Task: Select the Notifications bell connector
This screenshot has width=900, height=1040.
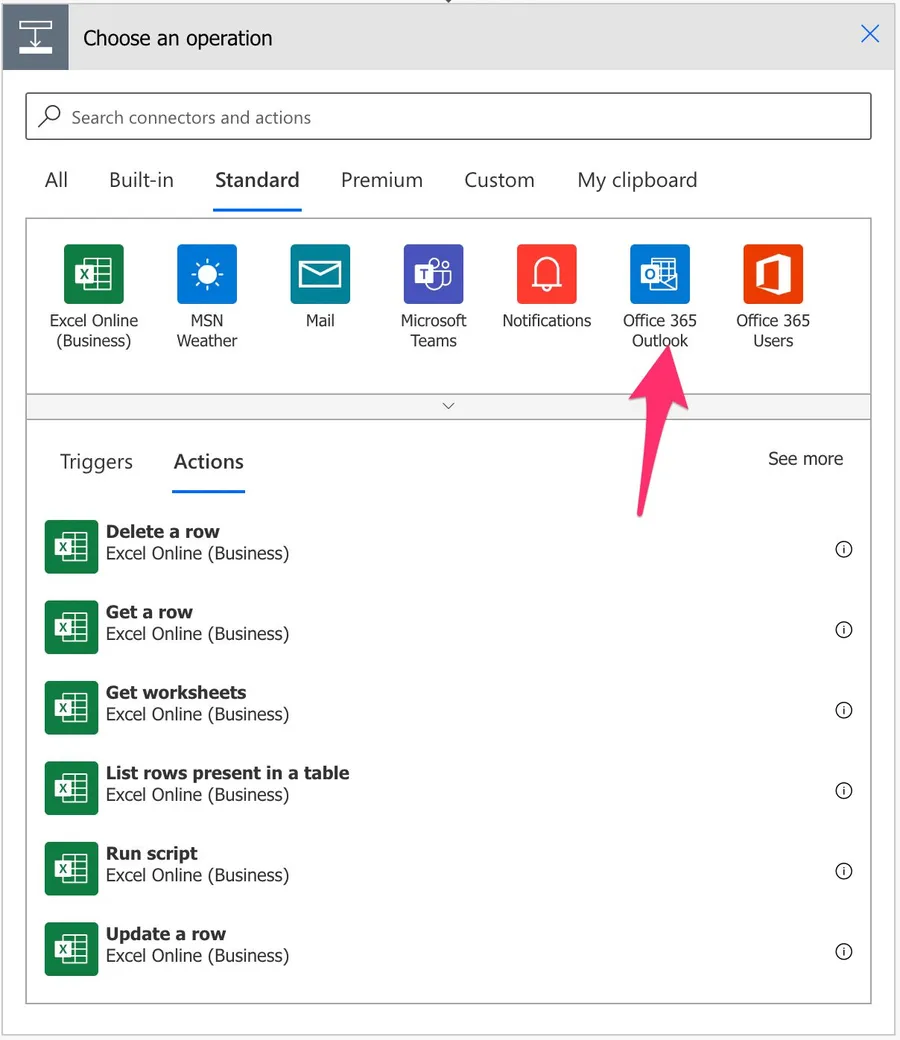Action: pyautogui.click(x=546, y=274)
